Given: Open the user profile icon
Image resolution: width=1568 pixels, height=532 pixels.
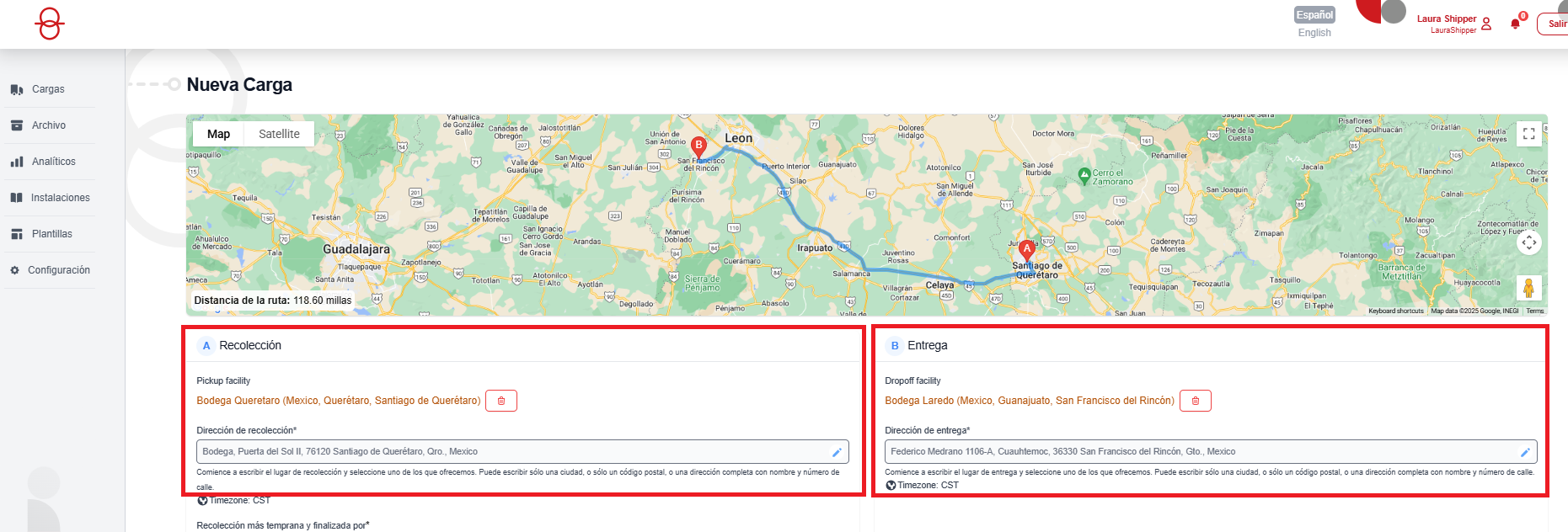Looking at the screenshot, I should point(1486,24).
